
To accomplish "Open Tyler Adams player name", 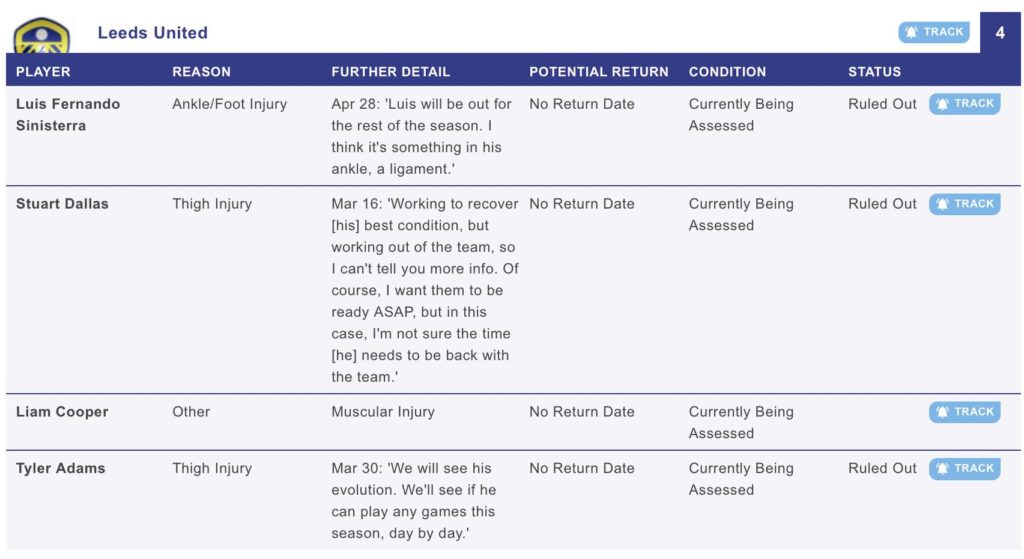I will [60, 468].
